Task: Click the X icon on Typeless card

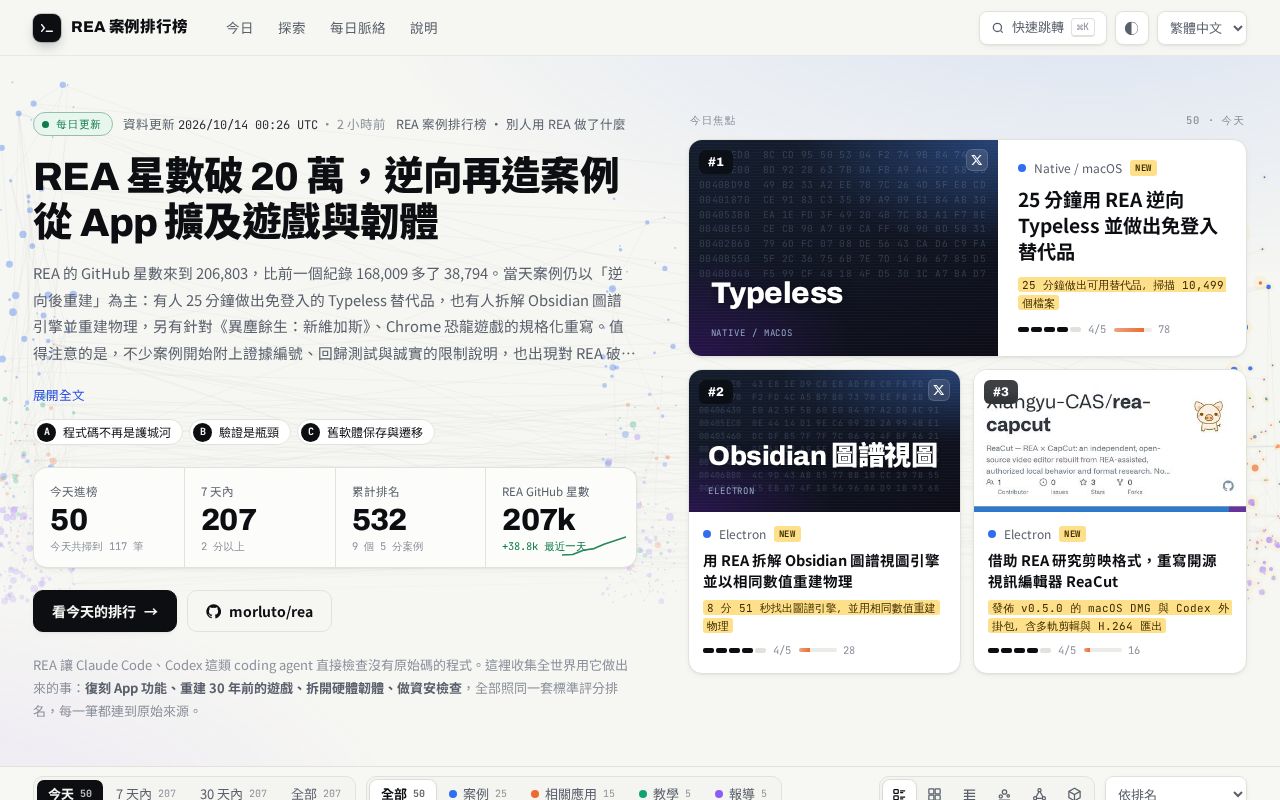Action: (977, 160)
